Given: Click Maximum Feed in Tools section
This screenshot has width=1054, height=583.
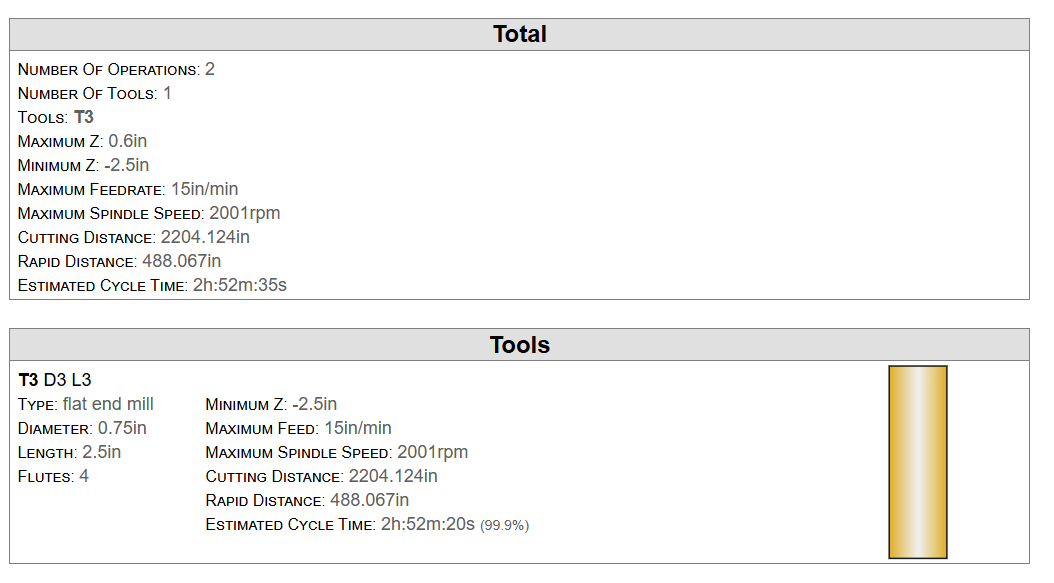Looking at the screenshot, I should click(298, 428).
